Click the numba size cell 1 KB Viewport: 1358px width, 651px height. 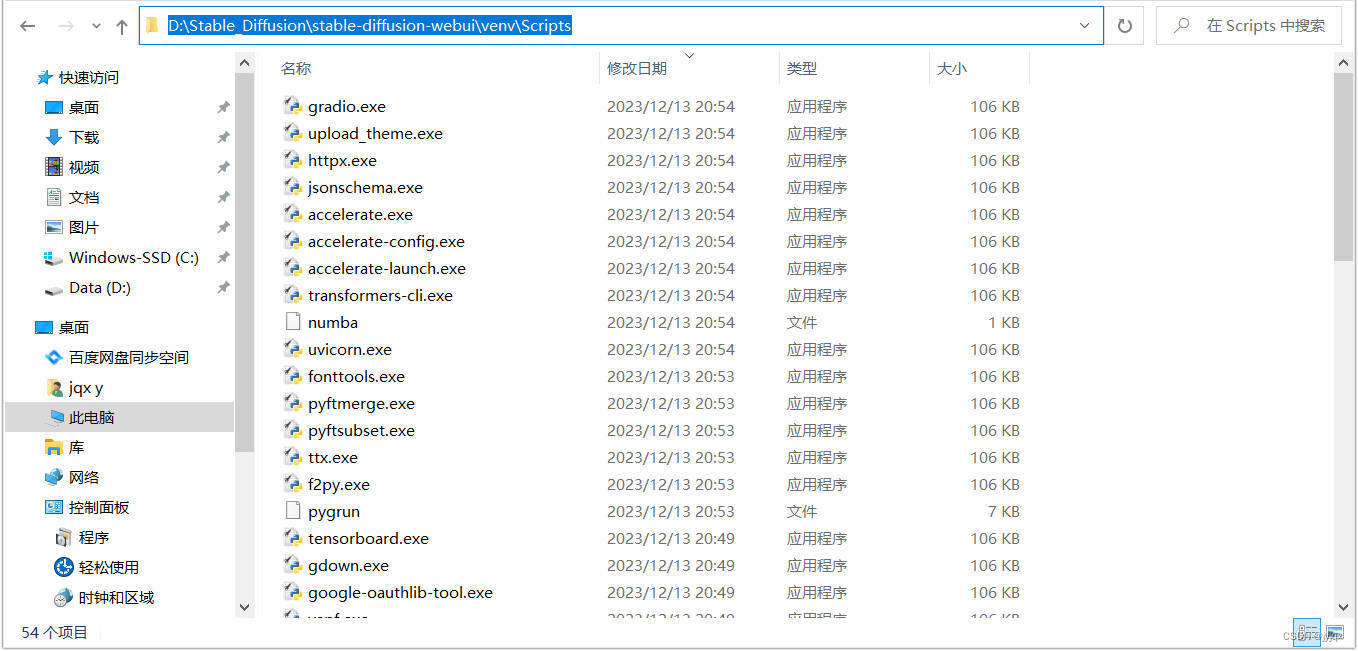(x=1003, y=322)
